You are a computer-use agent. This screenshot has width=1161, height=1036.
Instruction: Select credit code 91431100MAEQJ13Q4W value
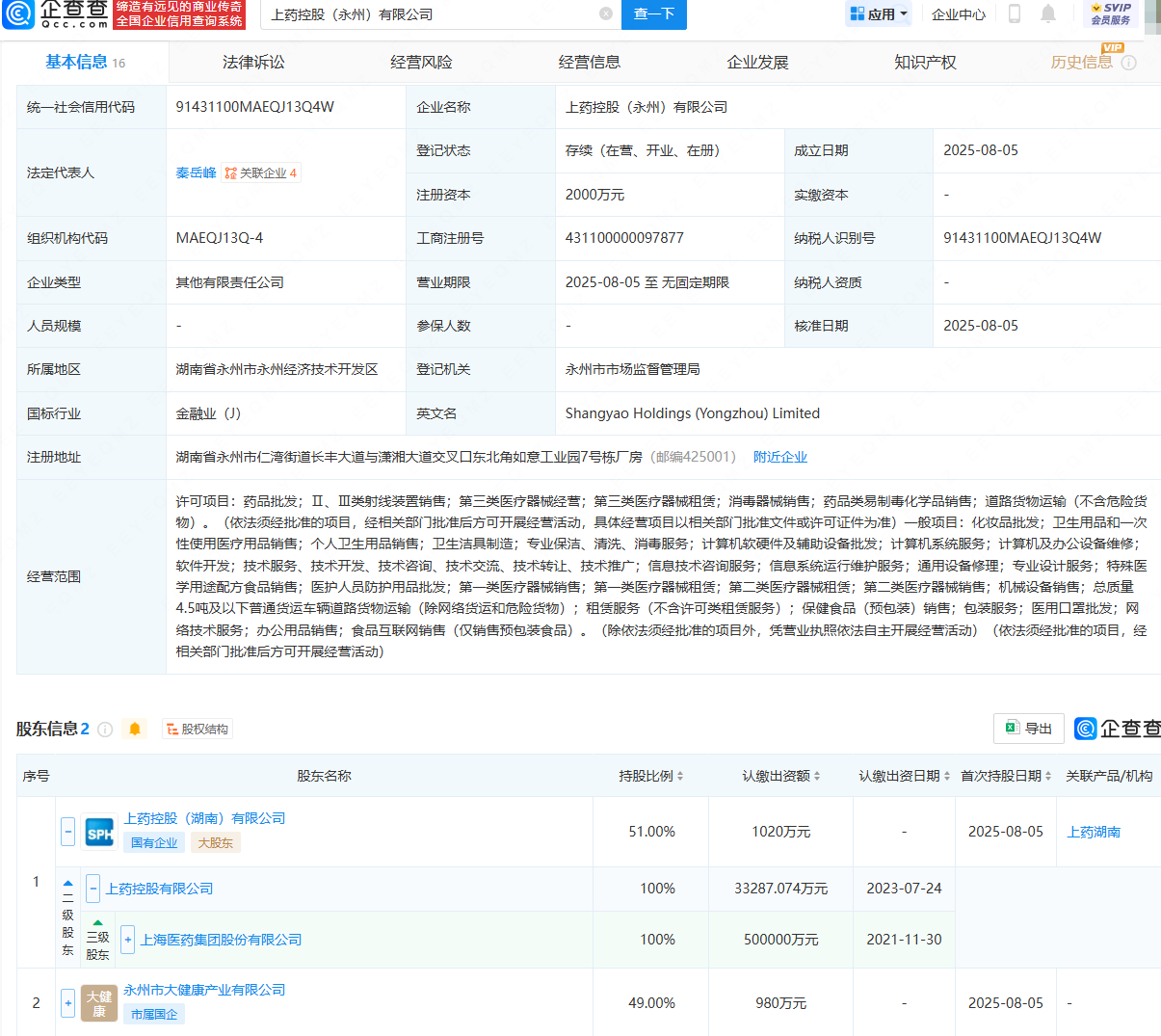click(x=254, y=107)
